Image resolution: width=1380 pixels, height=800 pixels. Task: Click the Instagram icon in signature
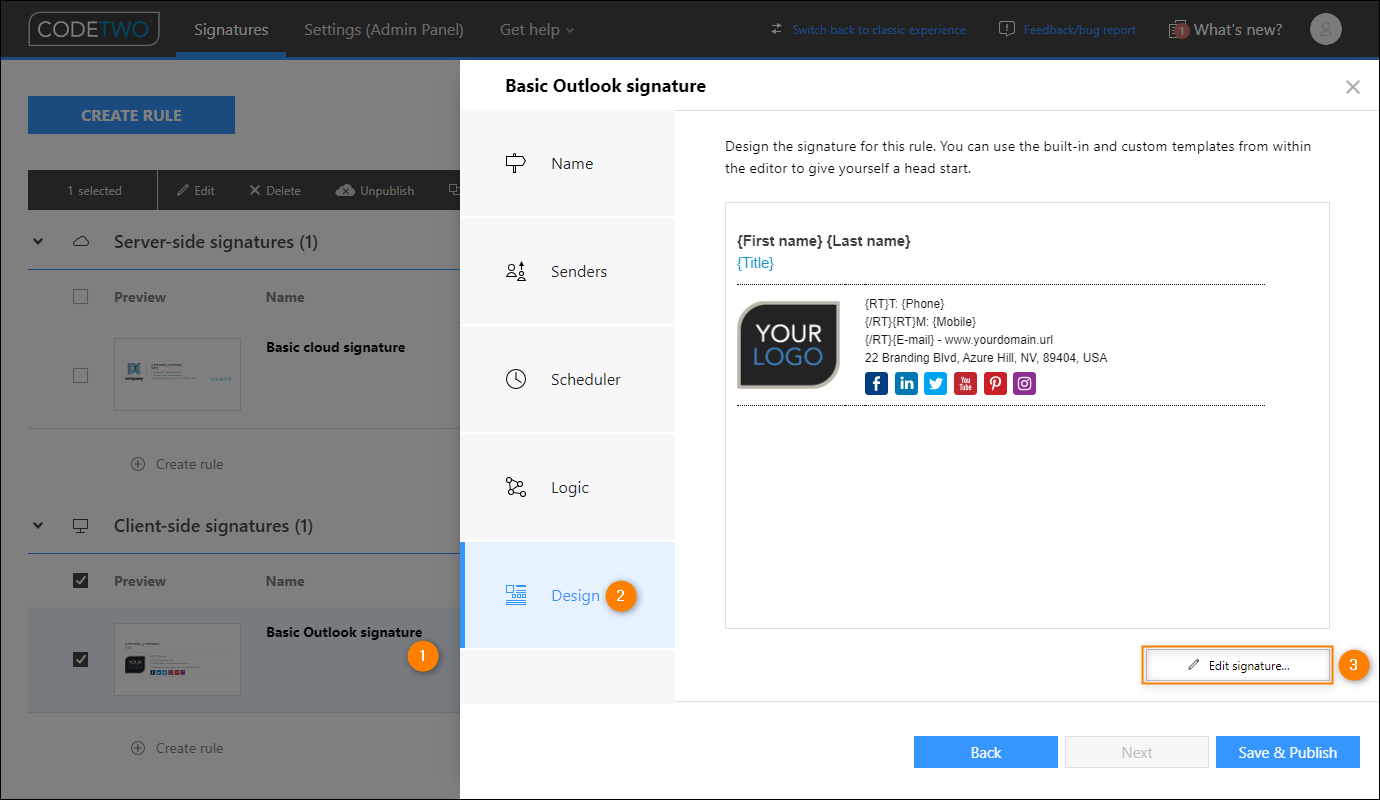point(1024,383)
